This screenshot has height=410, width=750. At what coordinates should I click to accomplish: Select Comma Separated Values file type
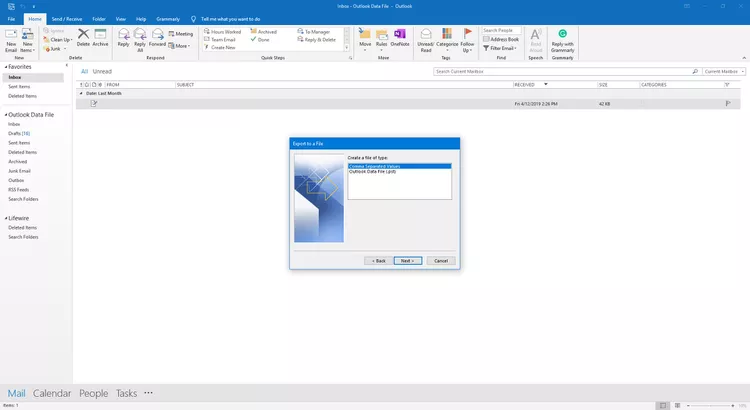399,166
